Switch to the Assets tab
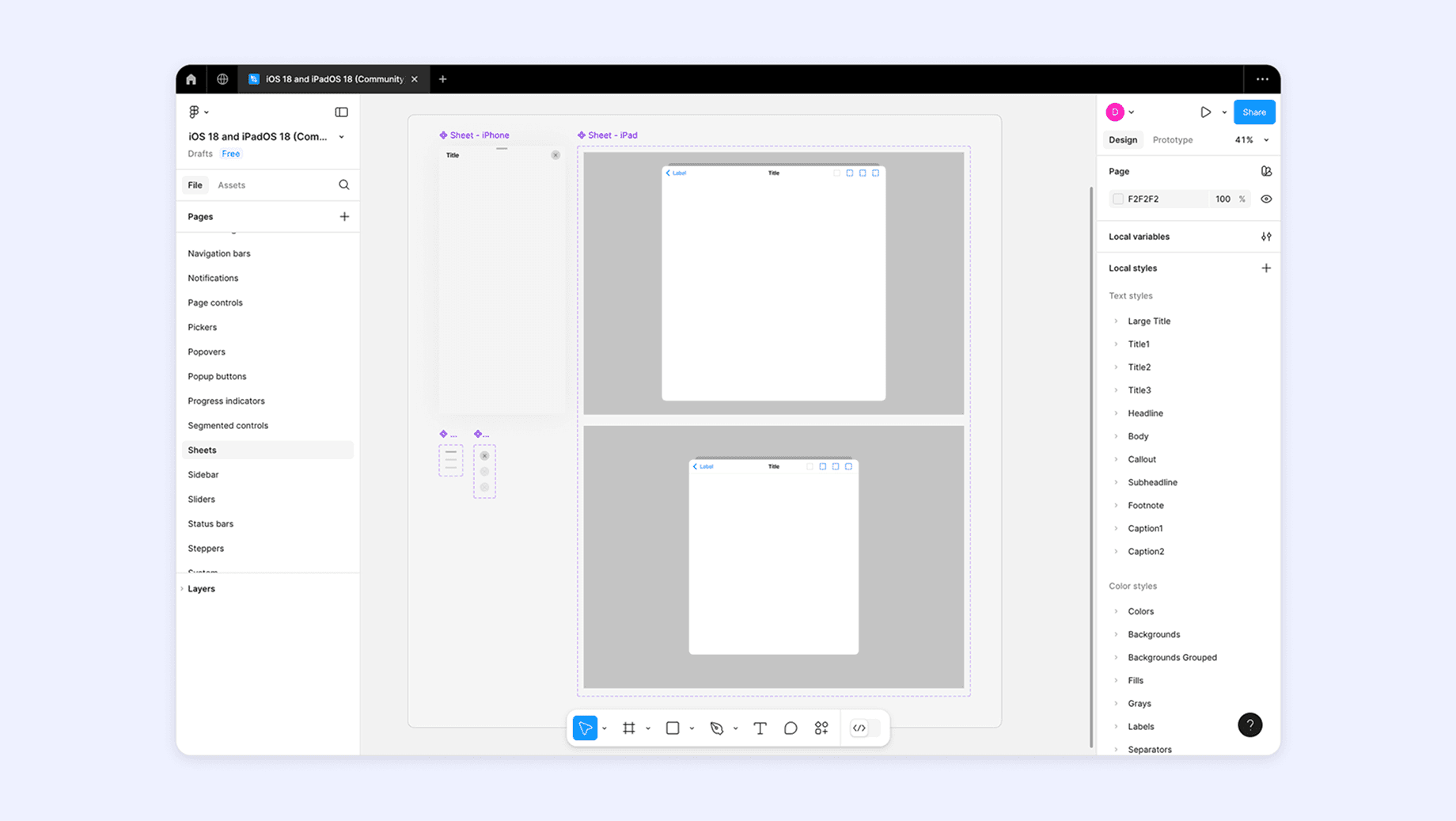This screenshot has height=821, width=1456. [x=231, y=184]
